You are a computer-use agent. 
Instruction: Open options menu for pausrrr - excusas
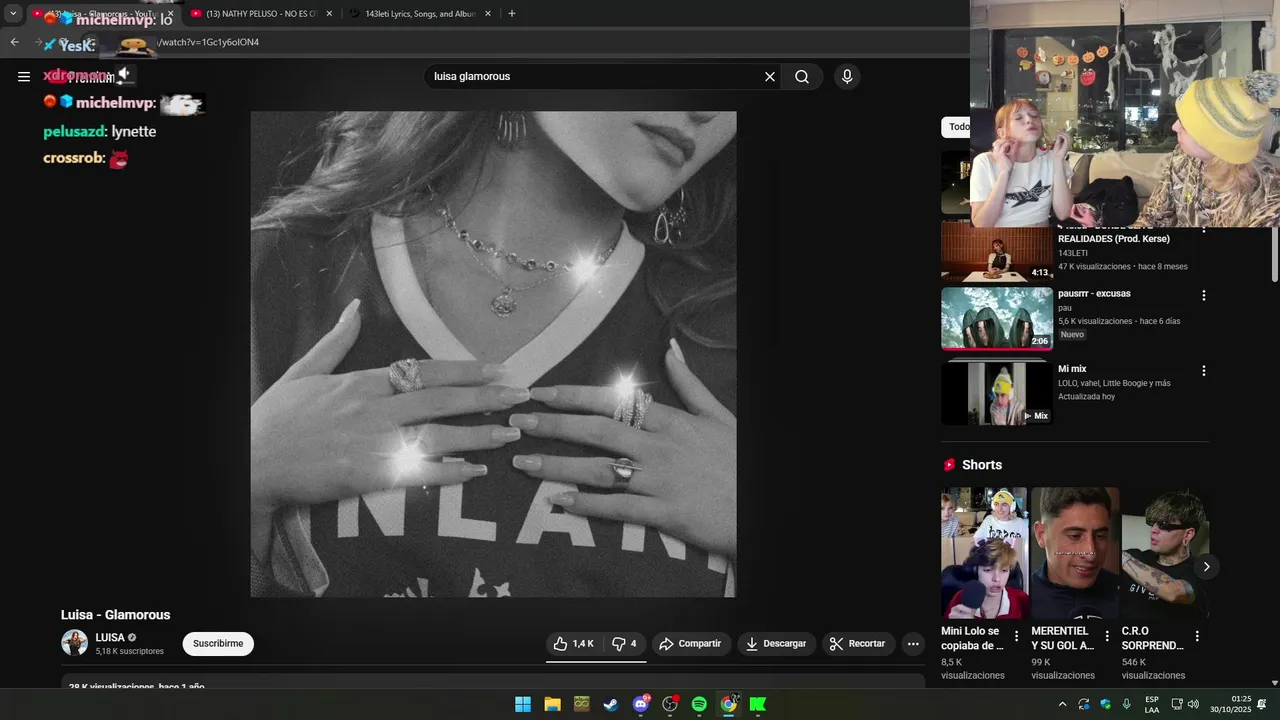click(1204, 295)
